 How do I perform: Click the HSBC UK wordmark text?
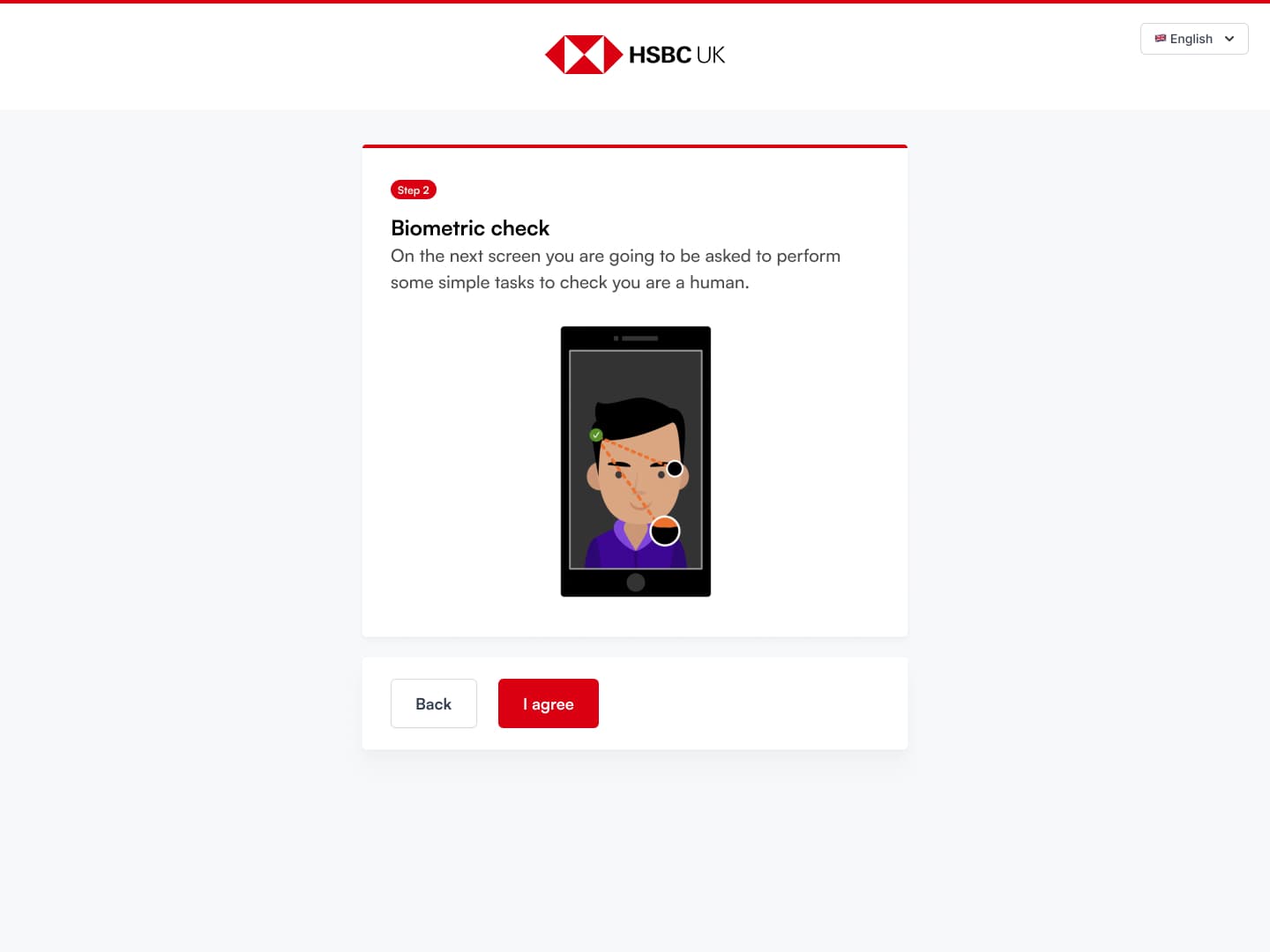pos(676,55)
